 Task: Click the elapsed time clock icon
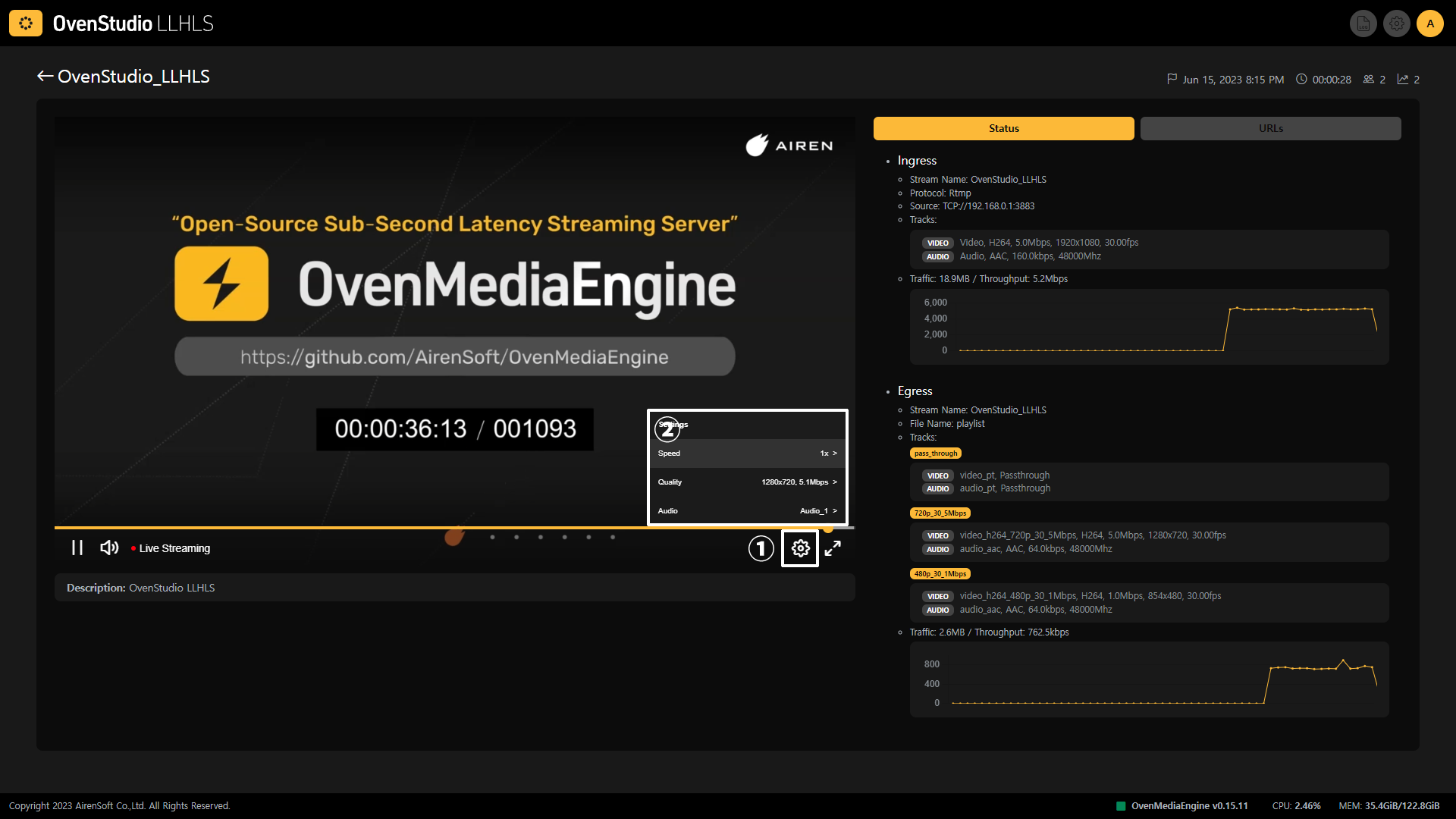coord(1301,79)
